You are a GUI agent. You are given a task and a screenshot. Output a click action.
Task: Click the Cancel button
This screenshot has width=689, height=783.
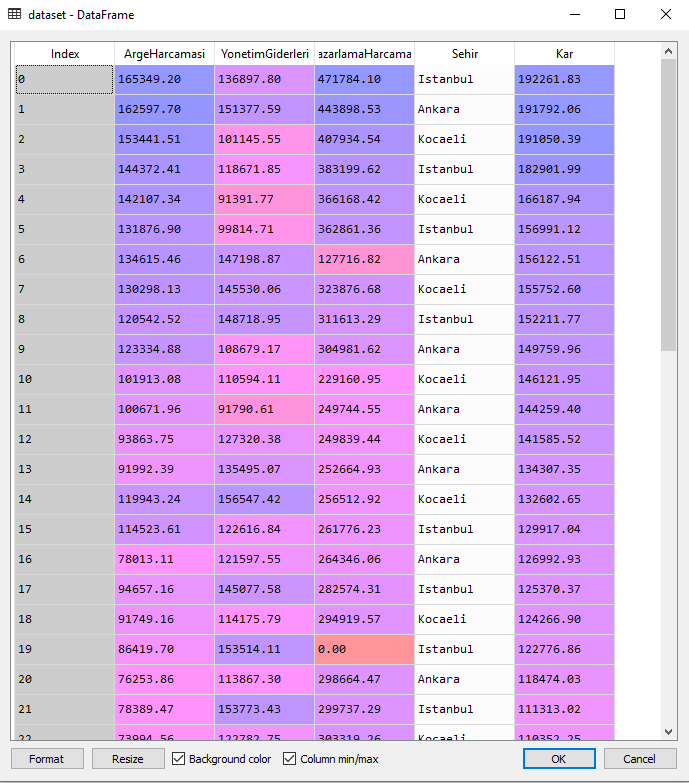640,759
